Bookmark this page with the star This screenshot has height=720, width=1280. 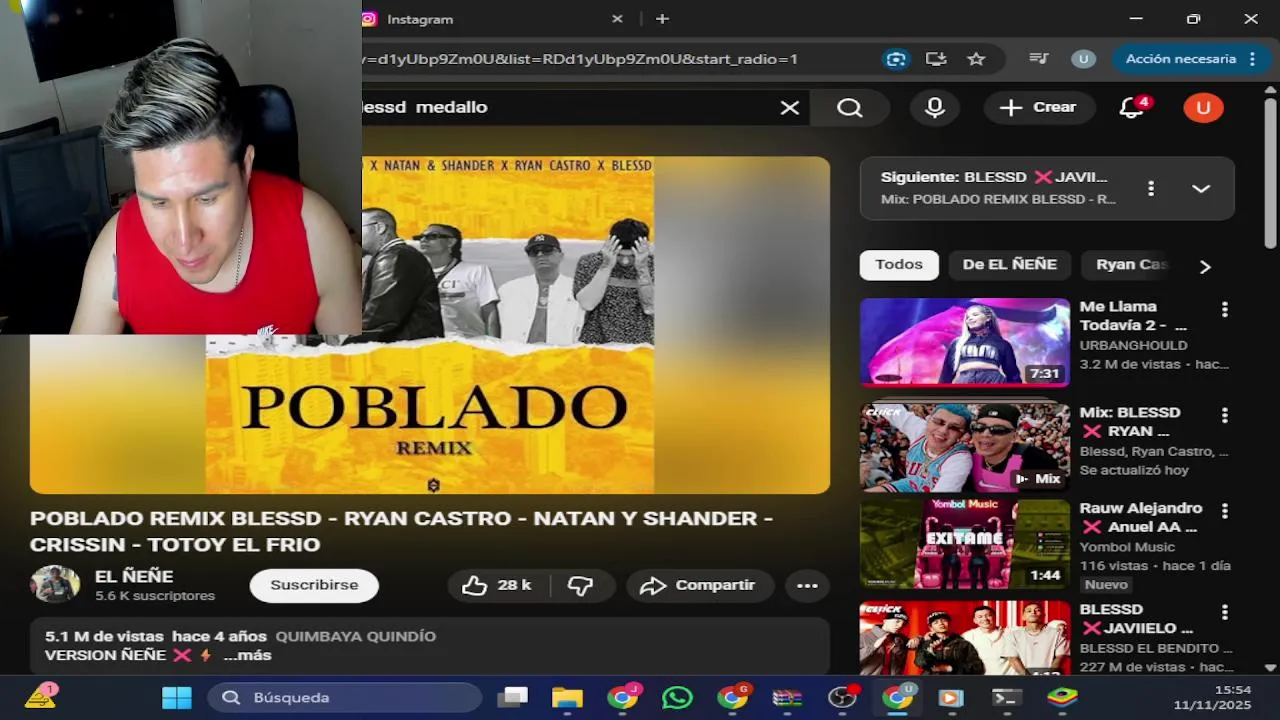pyautogui.click(x=976, y=59)
